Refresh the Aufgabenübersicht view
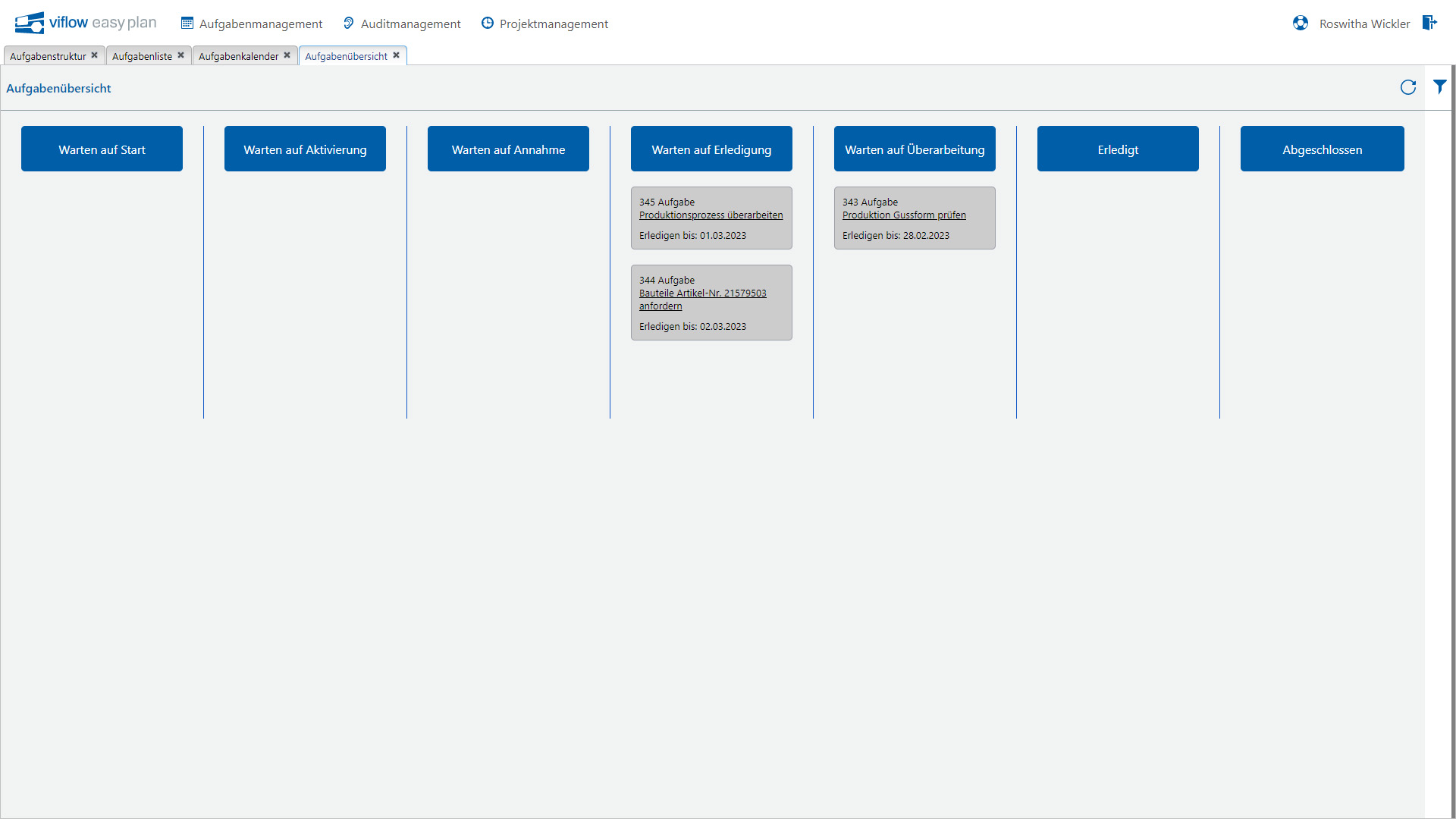This screenshot has height=819, width=1456. tap(1408, 87)
